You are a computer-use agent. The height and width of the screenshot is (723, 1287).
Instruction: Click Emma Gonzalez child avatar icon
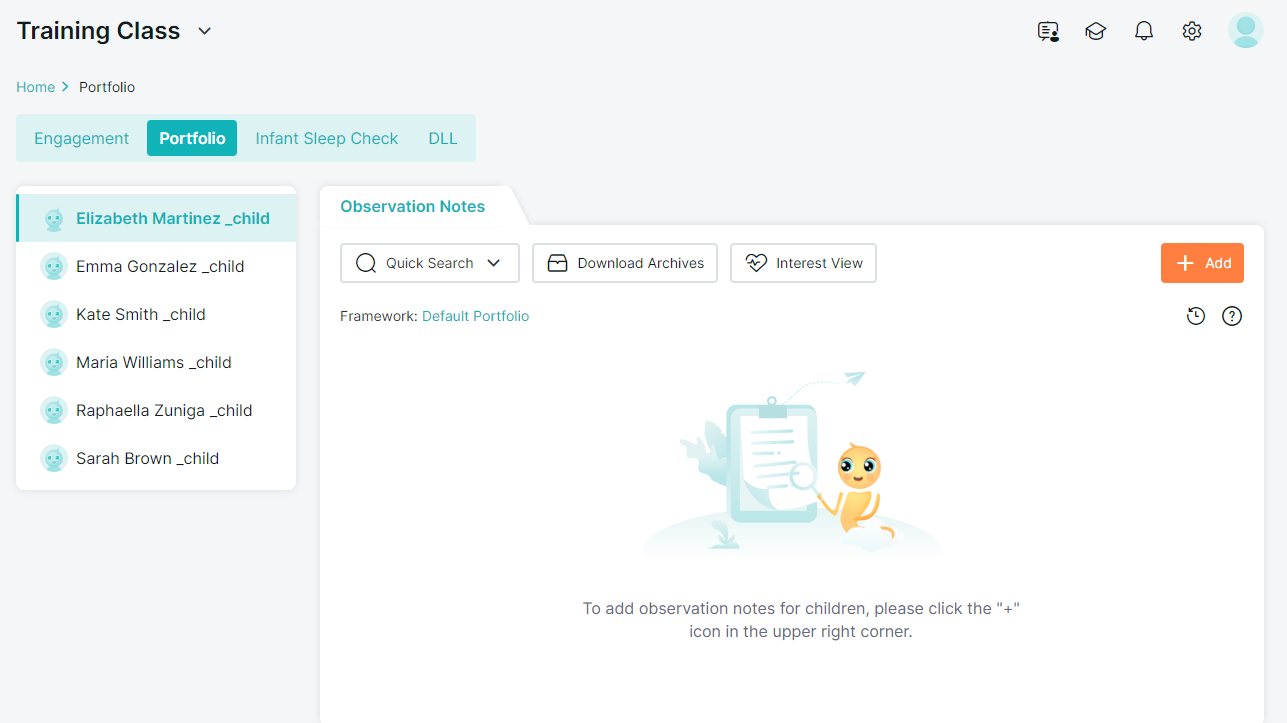(54, 266)
